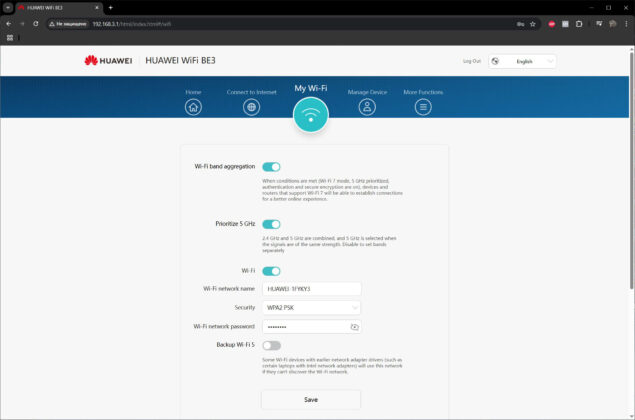Enable the Backup Wi-Fi 5 switch

pyautogui.click(x=271, y=345)
